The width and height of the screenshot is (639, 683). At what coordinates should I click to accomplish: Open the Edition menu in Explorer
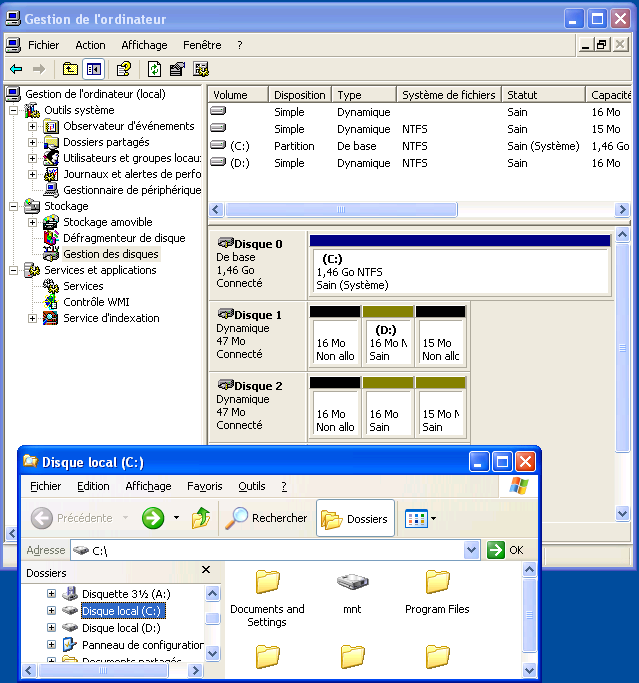tap(93, 486)
